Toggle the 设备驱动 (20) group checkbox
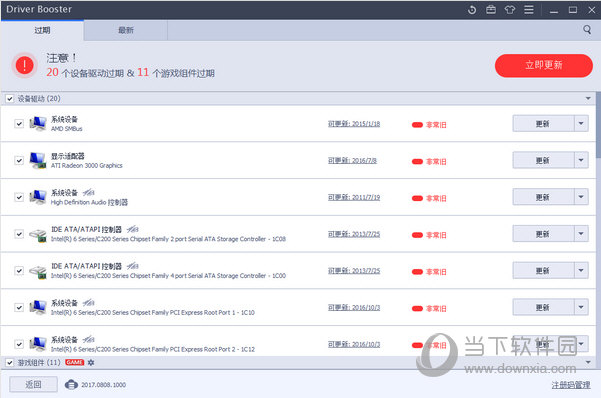 [x=10, y=99]
